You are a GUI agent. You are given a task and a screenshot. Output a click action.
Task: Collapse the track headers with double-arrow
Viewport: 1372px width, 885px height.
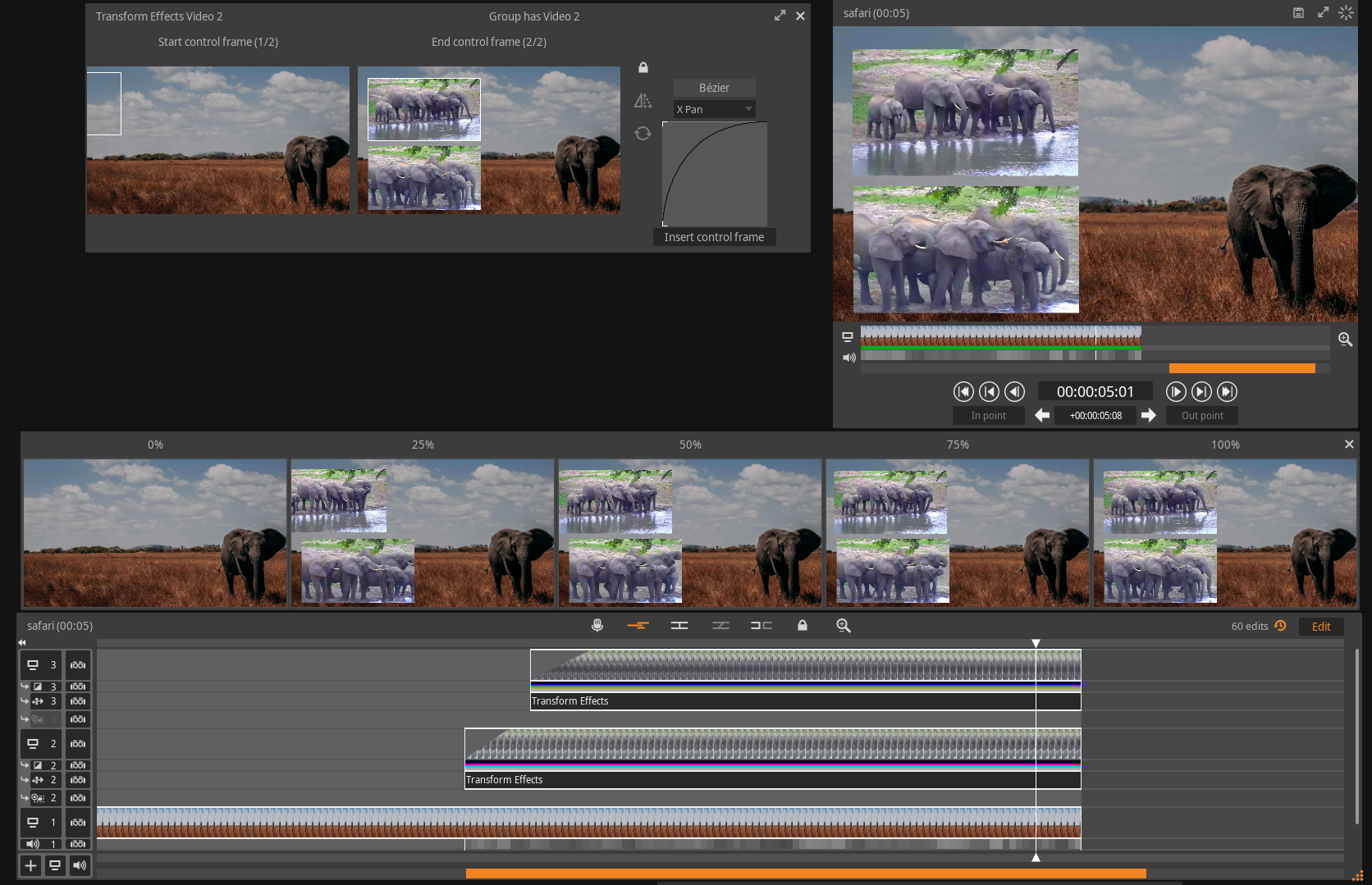(x=22, y=643)
